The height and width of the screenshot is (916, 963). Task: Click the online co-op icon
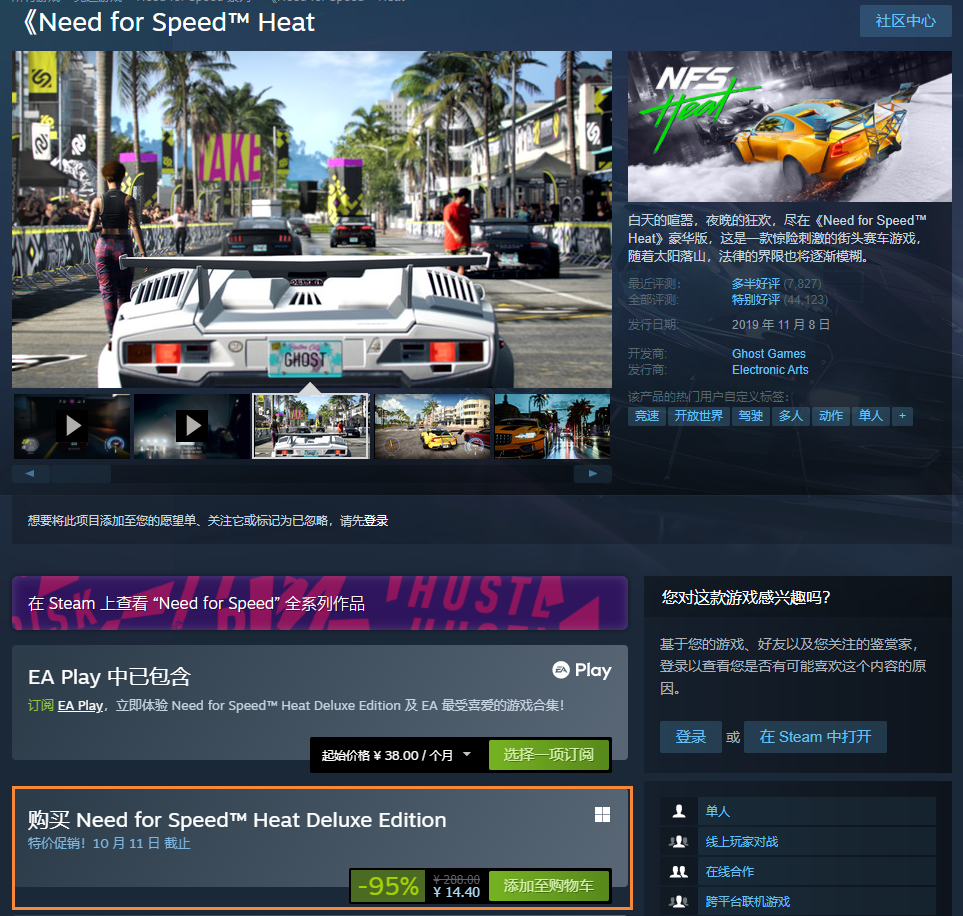point(679,871)
